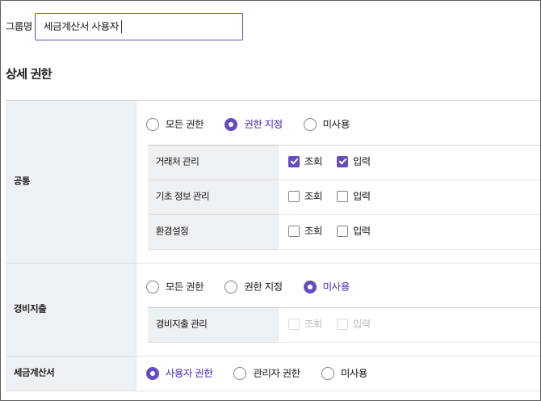
Task: Choose 모든 권한 radio in 경비지출 section
Action: point(153,287)
